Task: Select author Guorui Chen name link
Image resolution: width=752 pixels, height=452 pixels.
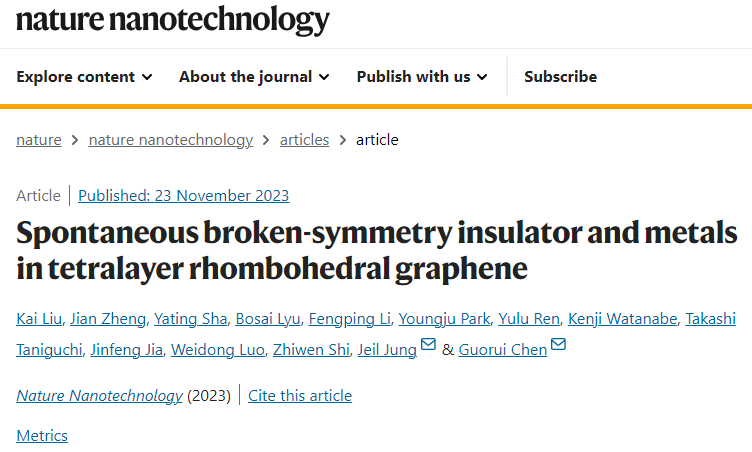Action: pyautogui.click(x=503, y=350)
